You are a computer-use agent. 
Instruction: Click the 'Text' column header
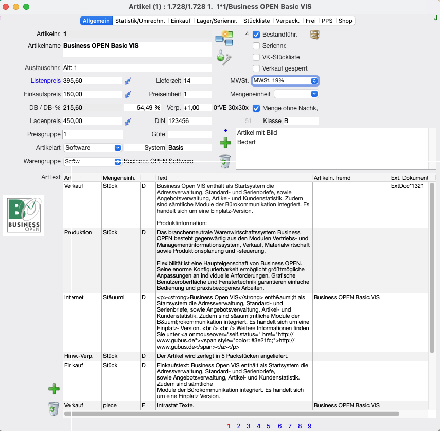234,178
